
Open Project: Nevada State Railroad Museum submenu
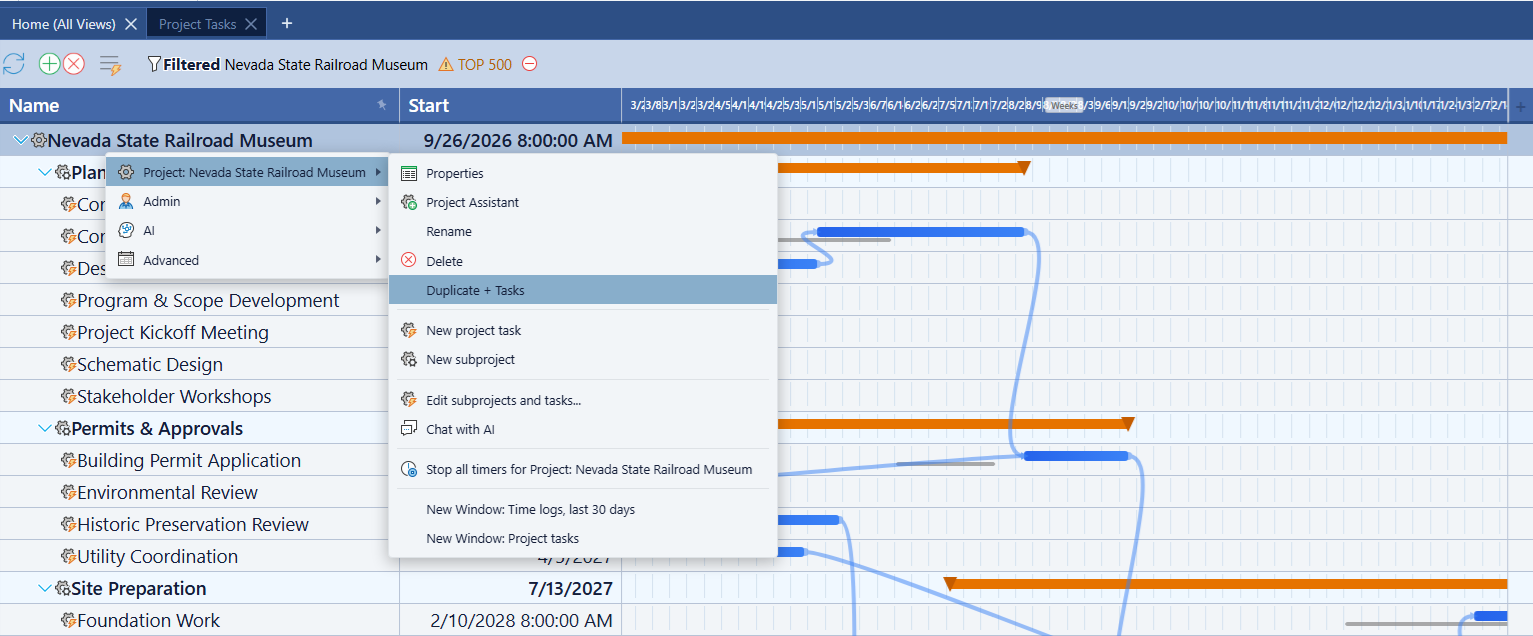247,172
